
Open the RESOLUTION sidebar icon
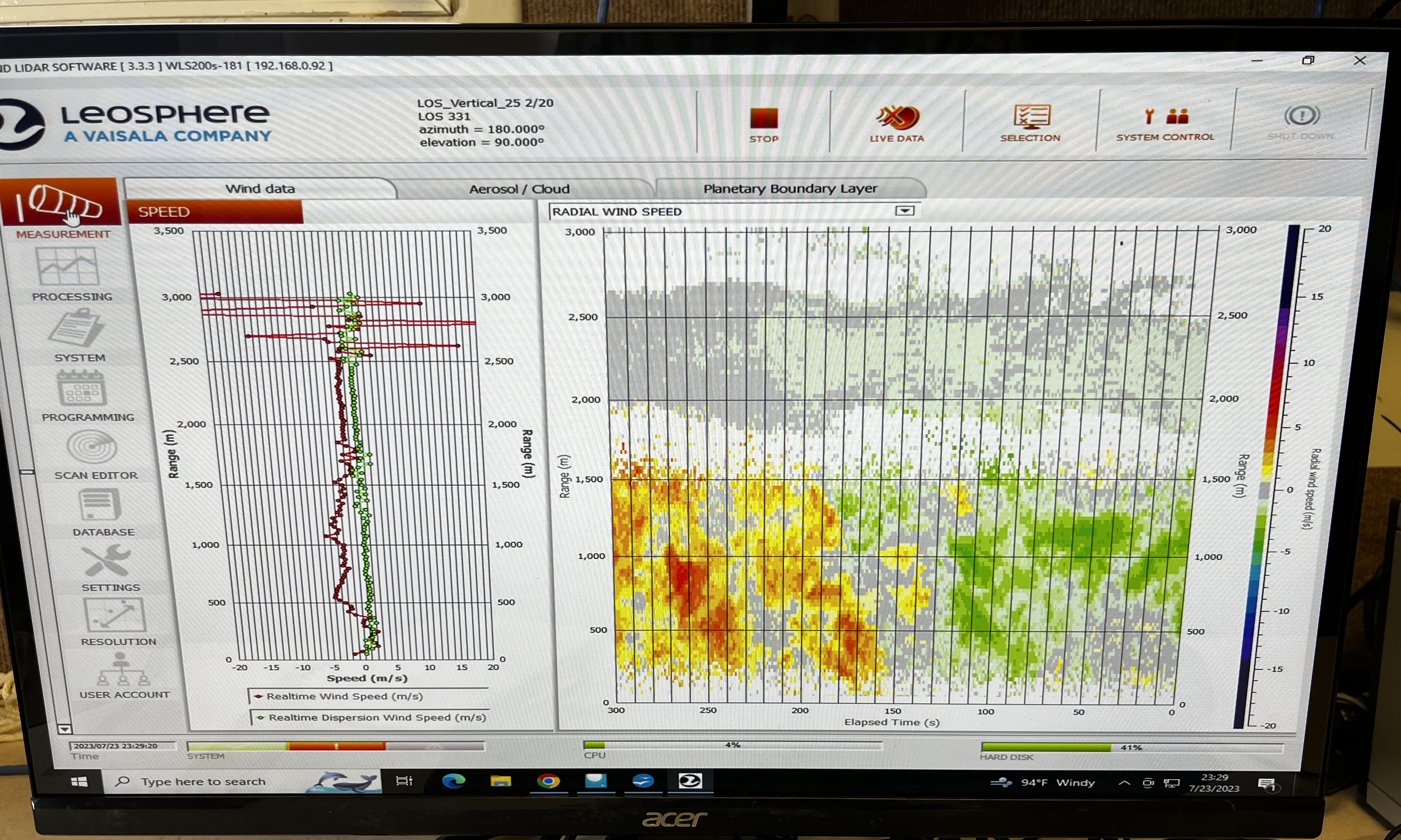(115, 615)
